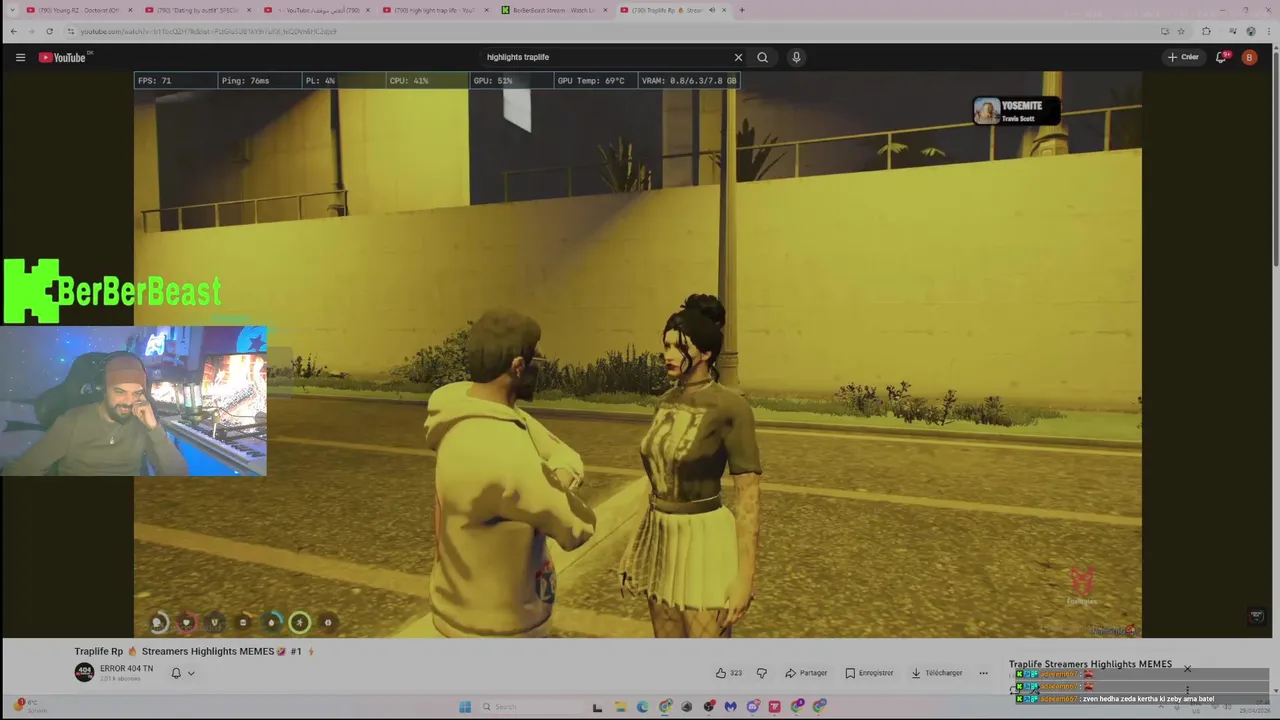Open the Windows Start menu

[465, 707]
